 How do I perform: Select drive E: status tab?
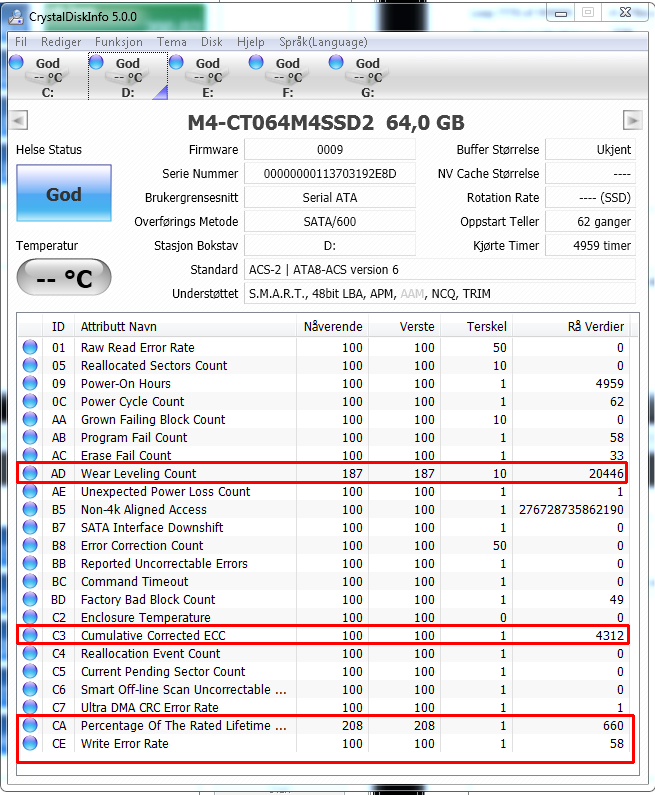tap(208, 77)
